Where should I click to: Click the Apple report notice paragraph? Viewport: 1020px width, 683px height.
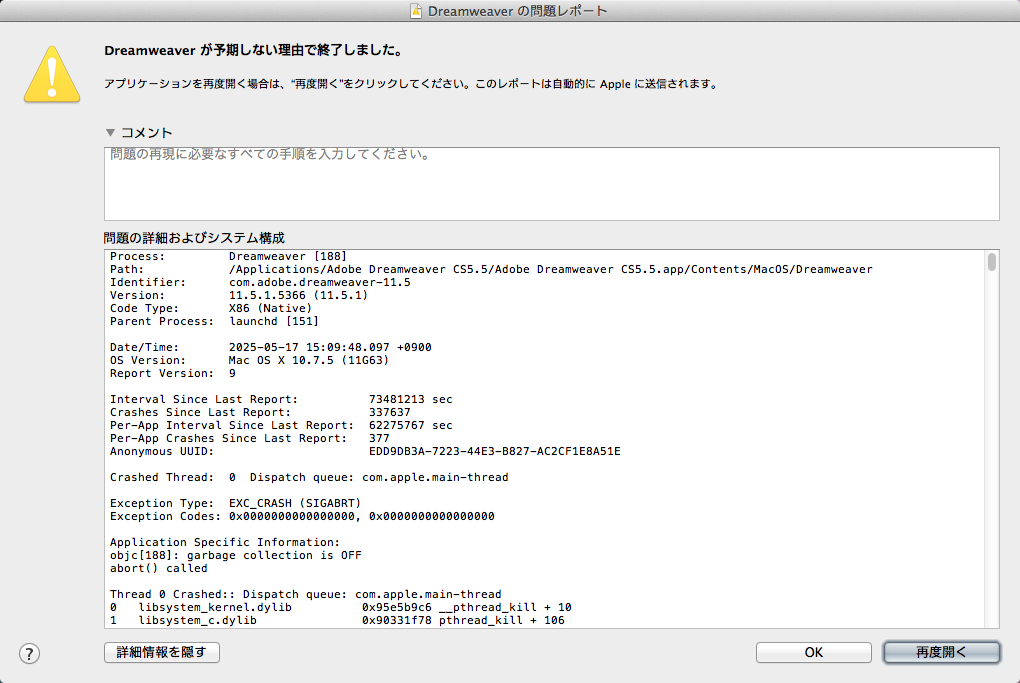point(411,84)
